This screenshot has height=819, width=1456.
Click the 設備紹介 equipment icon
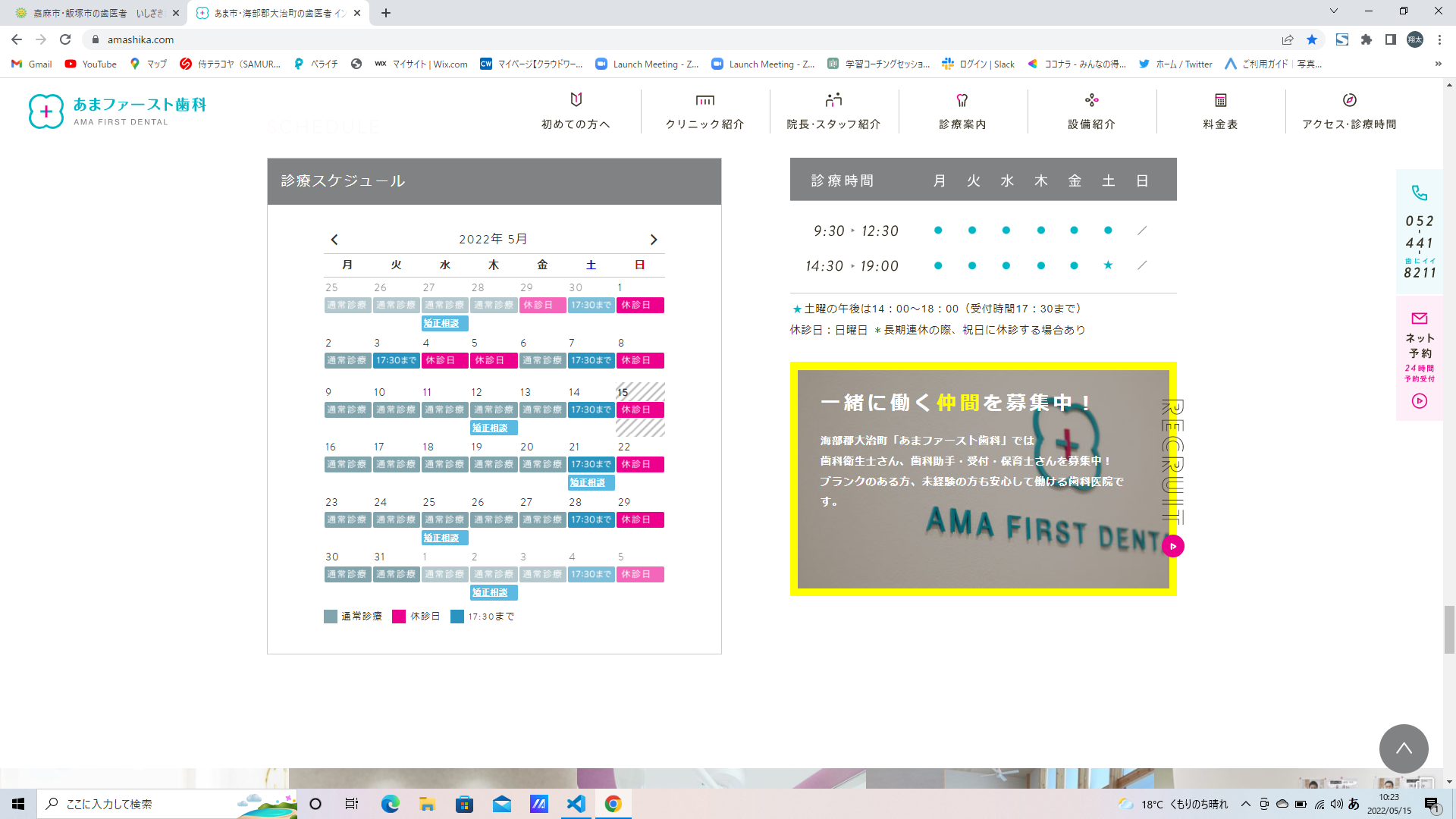(x=1091, y=99)
